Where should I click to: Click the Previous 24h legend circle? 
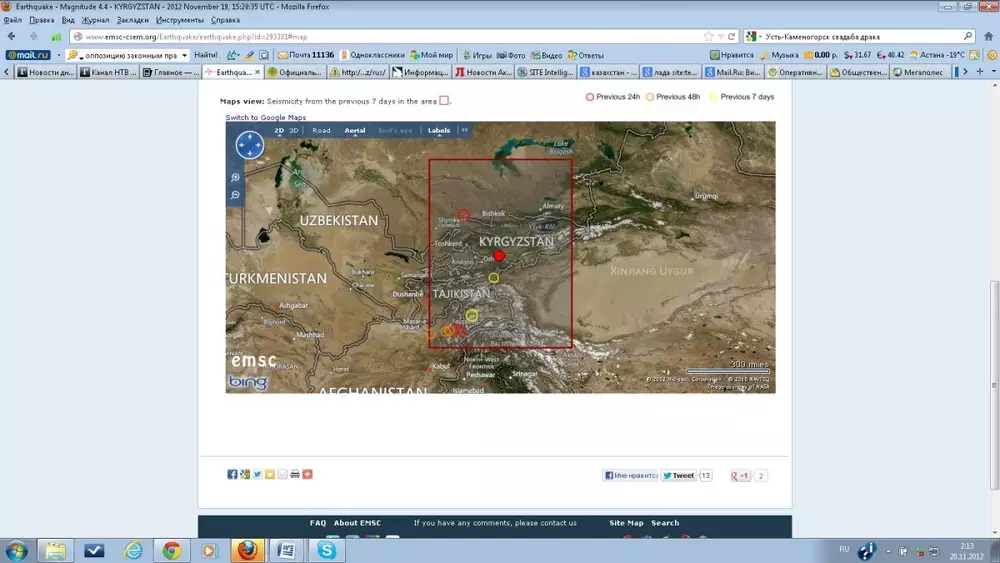coord(590,97)
